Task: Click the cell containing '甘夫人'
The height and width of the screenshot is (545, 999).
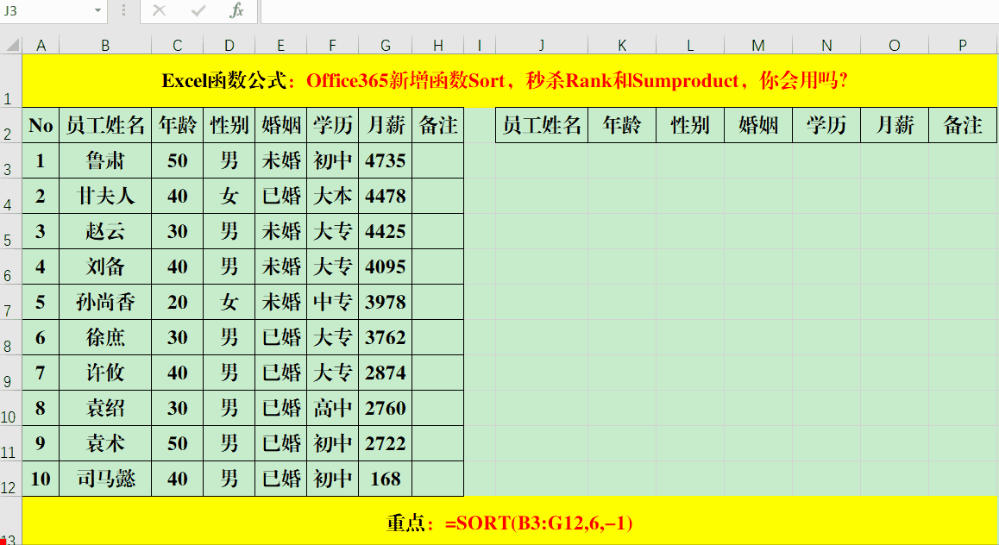Action: click(105, 196)
